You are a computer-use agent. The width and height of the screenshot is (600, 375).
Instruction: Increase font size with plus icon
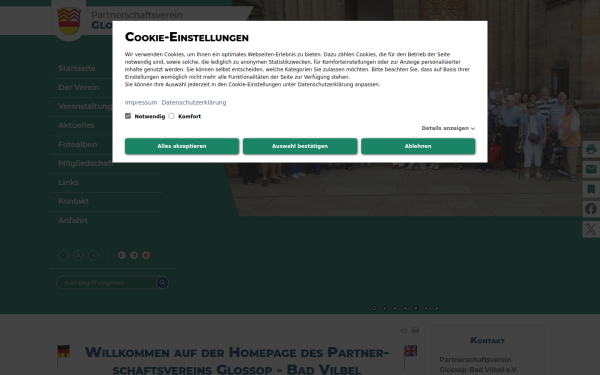tap(93, 255)
